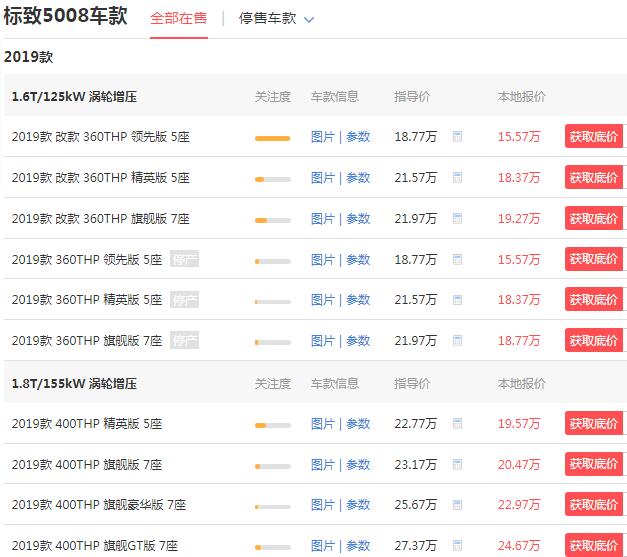This screenshot has height=557, width=627.
Task: Open 图片 for discontinued 360THP 旗舰版 7座
Action: tap(323, 341)
